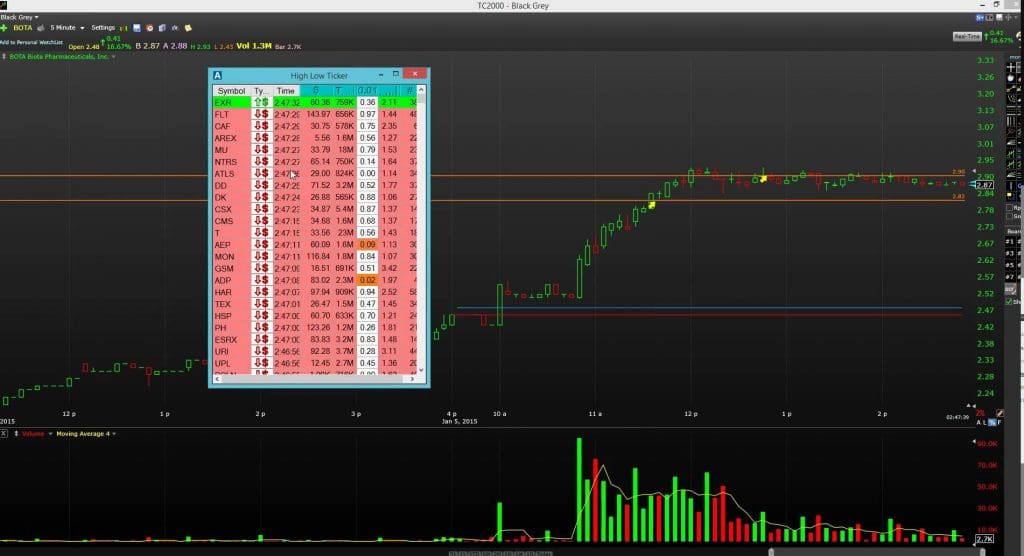Click the vertical lines drawing tool

[1011, 121]
